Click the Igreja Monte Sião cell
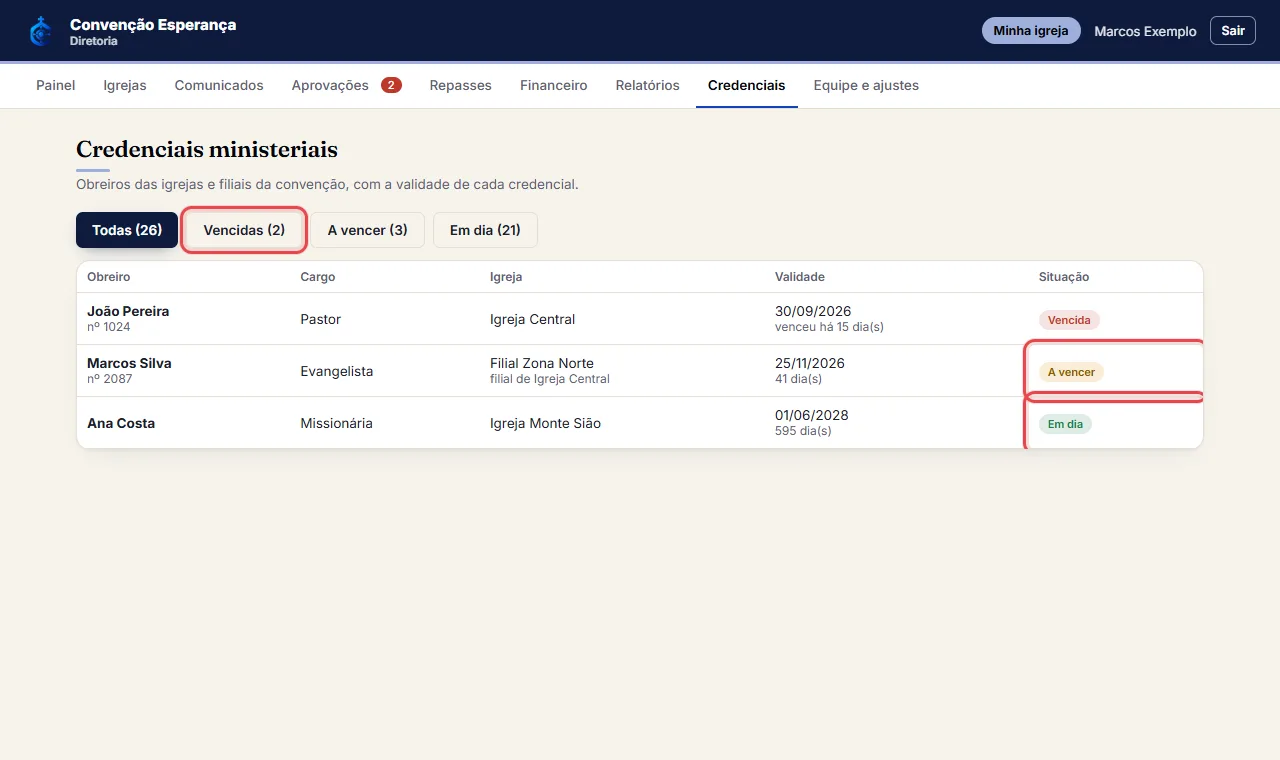Viewport: 1280px width, 760px height. (x=546, y=423)
